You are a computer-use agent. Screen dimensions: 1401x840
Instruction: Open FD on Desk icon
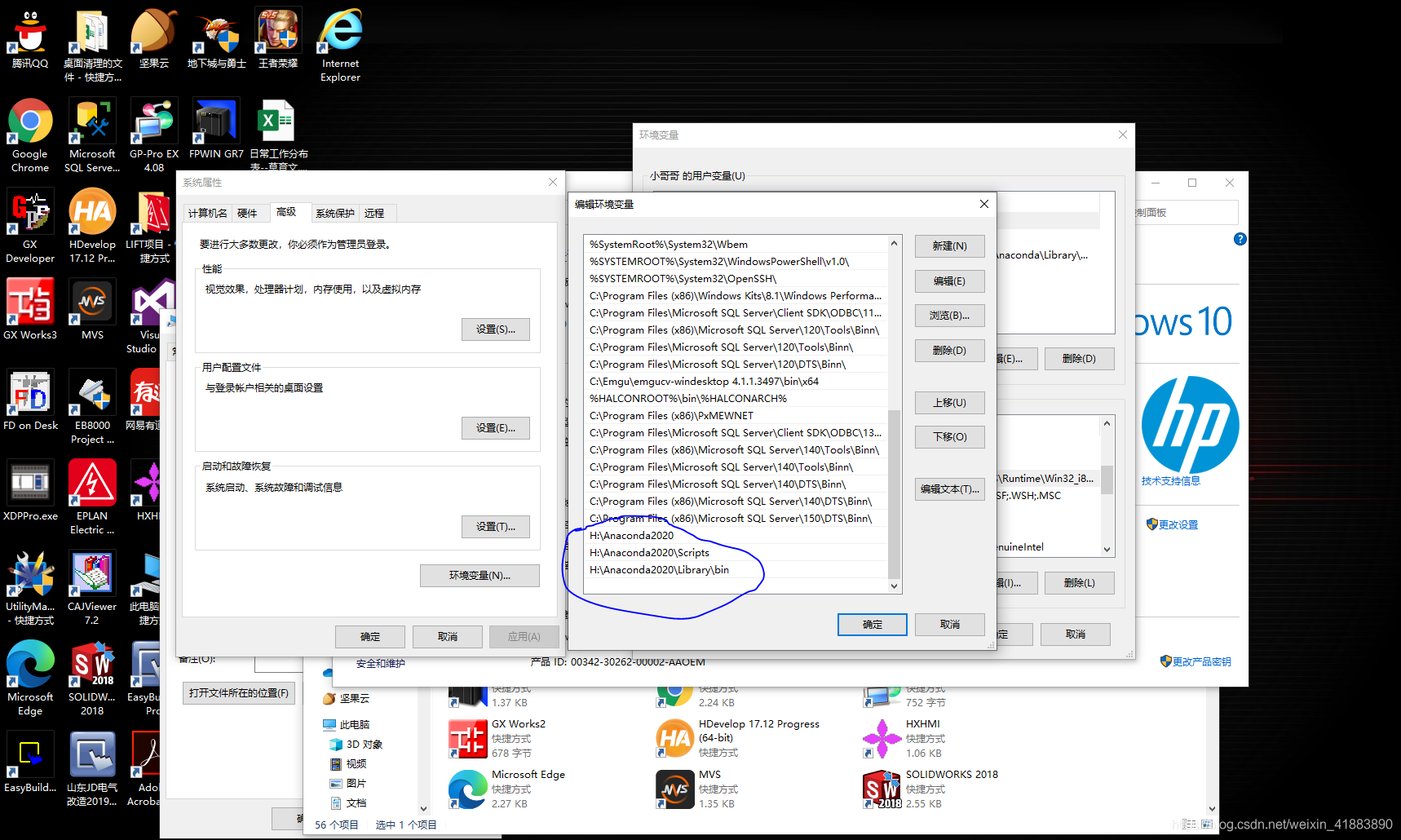pyautogui.click(x=30, y=400)
